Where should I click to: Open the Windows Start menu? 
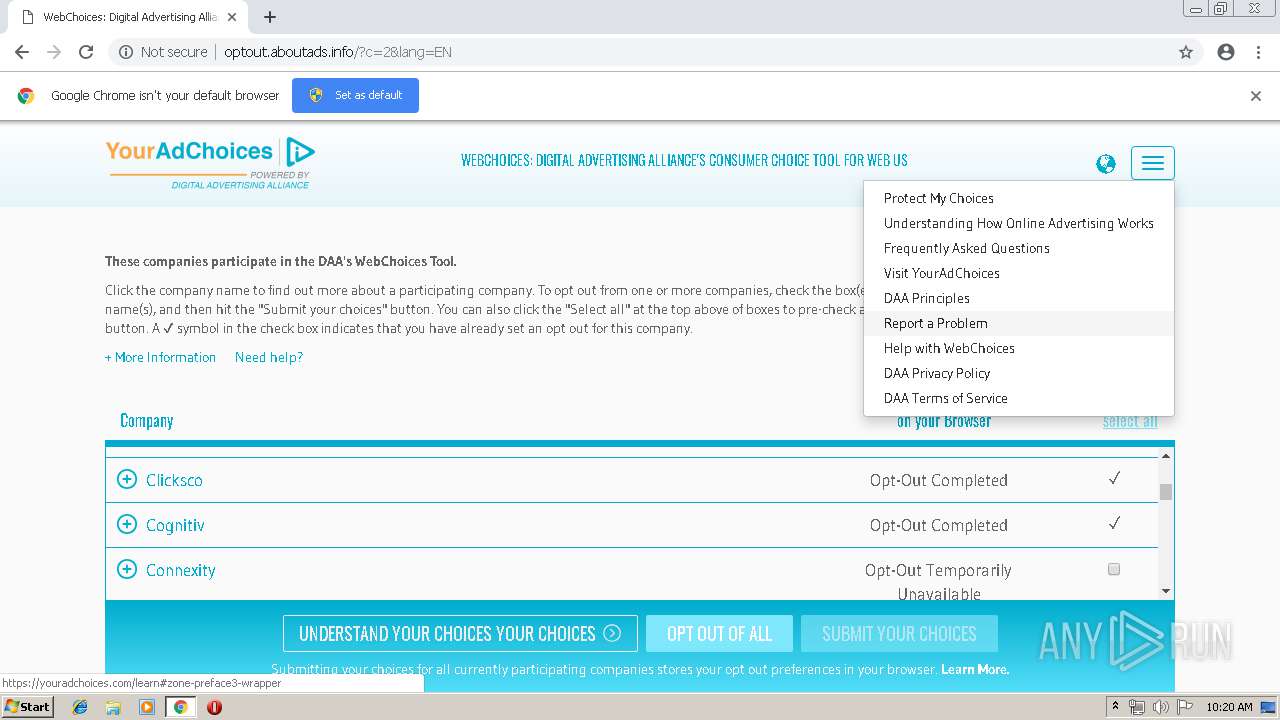27,707
